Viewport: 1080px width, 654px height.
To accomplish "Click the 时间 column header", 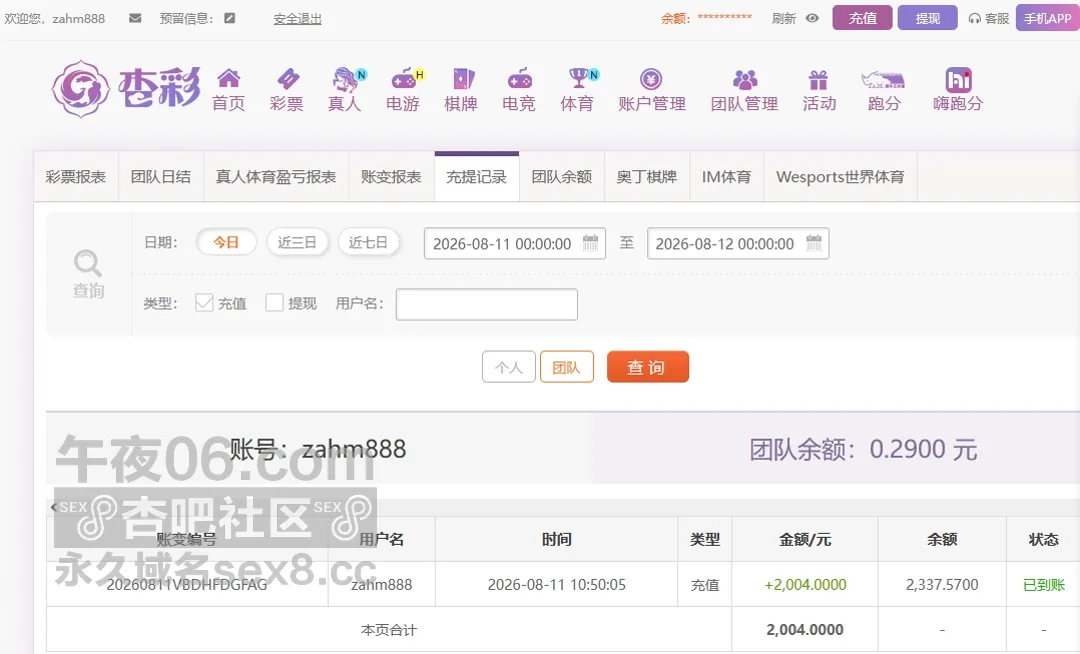I will (x=557, y=539).
